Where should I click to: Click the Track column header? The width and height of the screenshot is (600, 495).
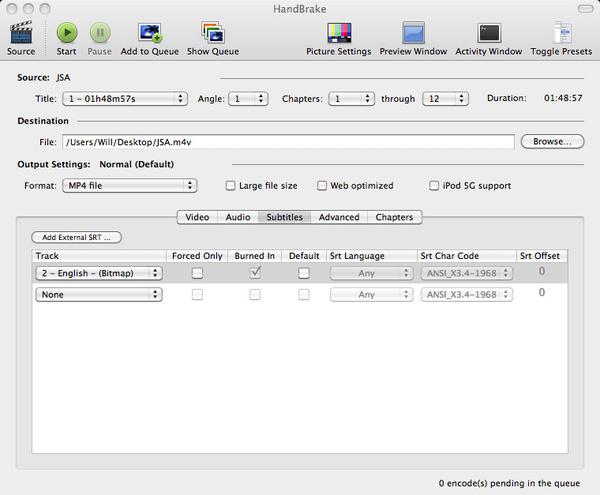pos(99,256)
